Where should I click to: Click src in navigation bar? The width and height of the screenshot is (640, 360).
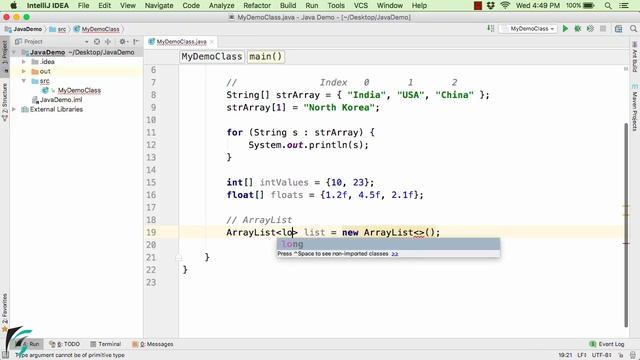click(58, 29)
